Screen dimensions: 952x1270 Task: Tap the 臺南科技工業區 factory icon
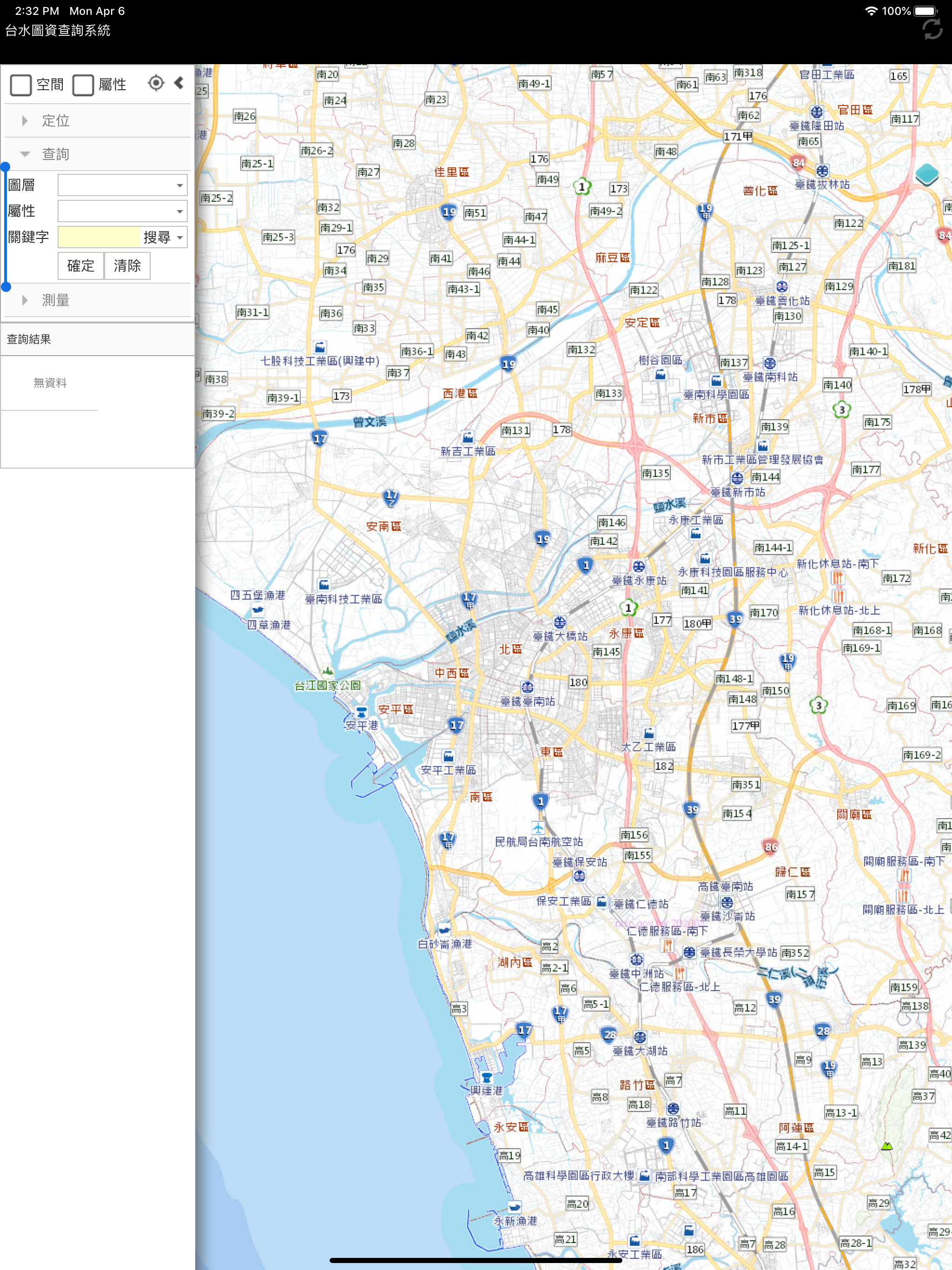pyautogui.click(x=324, y=584)
